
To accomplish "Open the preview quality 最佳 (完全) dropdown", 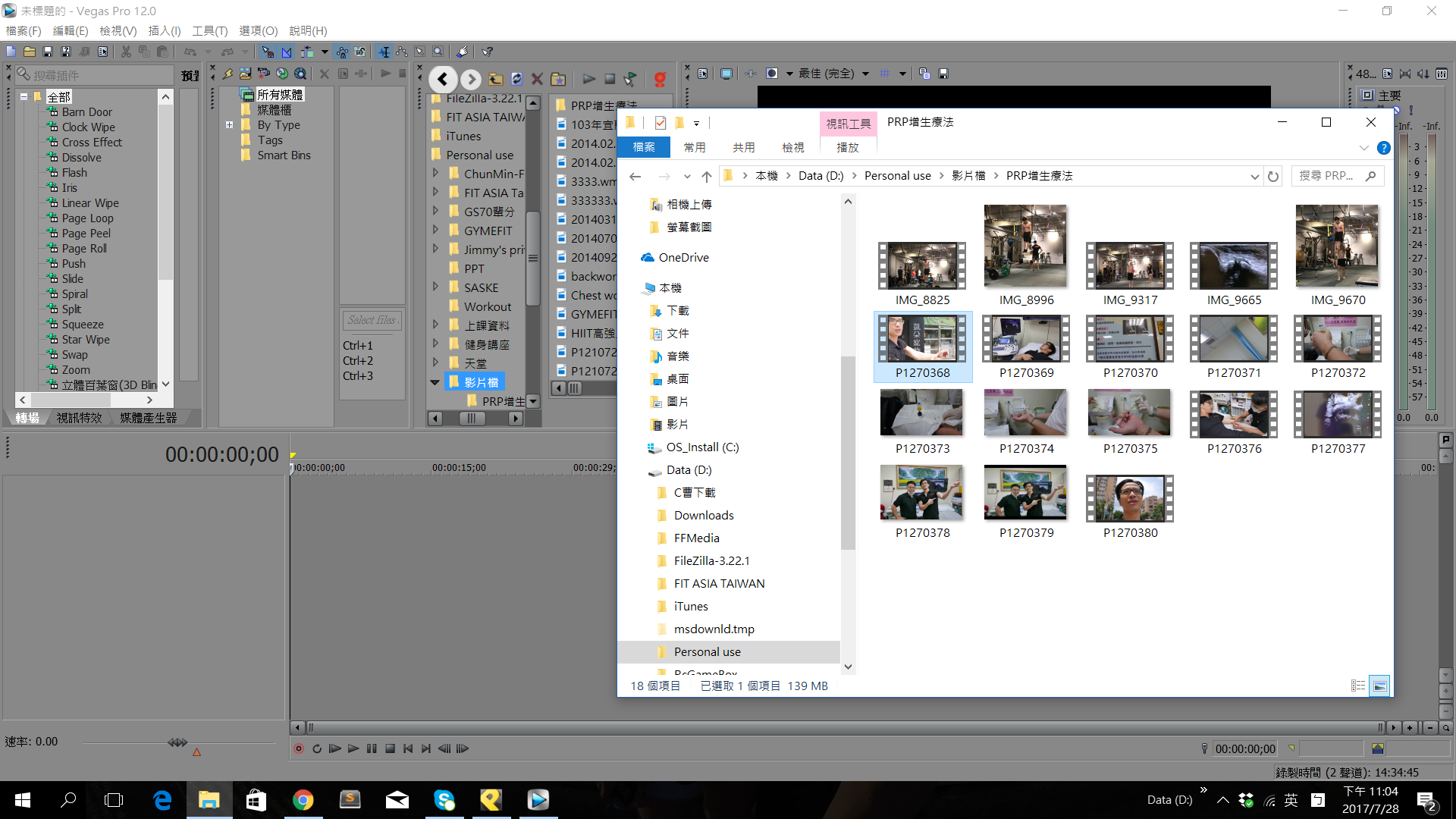I will click(865, 74).
